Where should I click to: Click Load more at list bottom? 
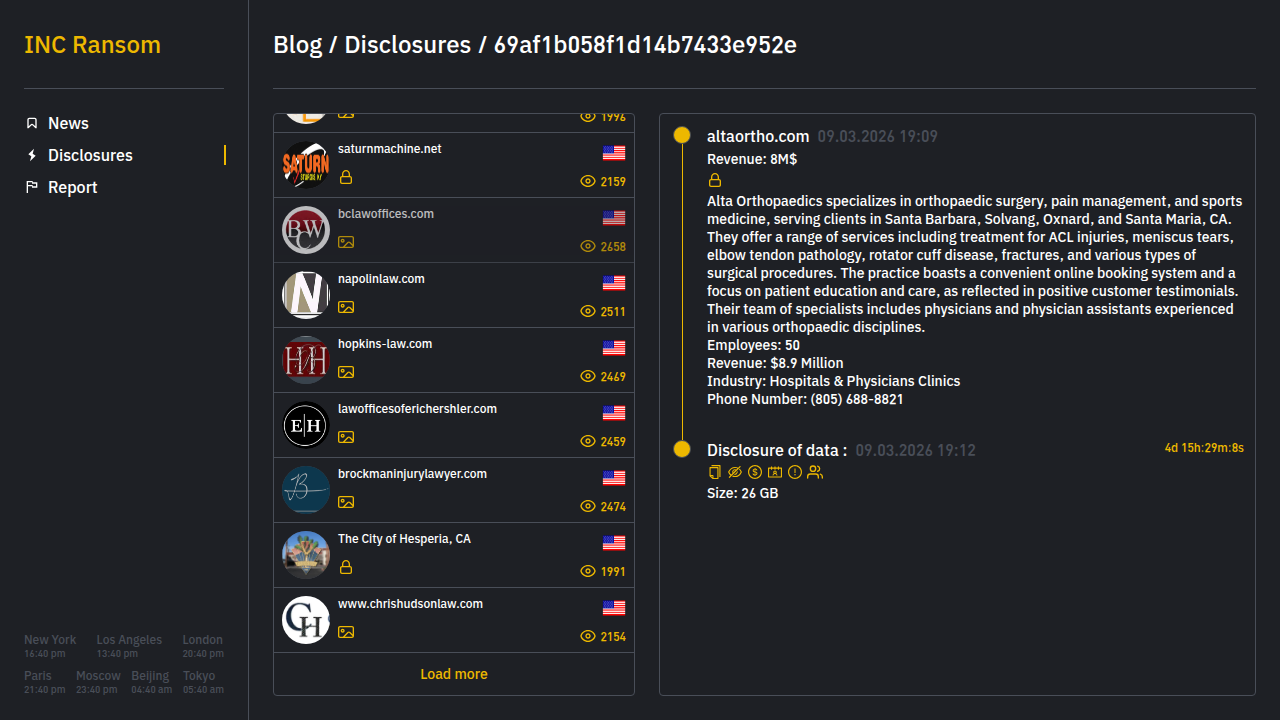coord(454,674)
